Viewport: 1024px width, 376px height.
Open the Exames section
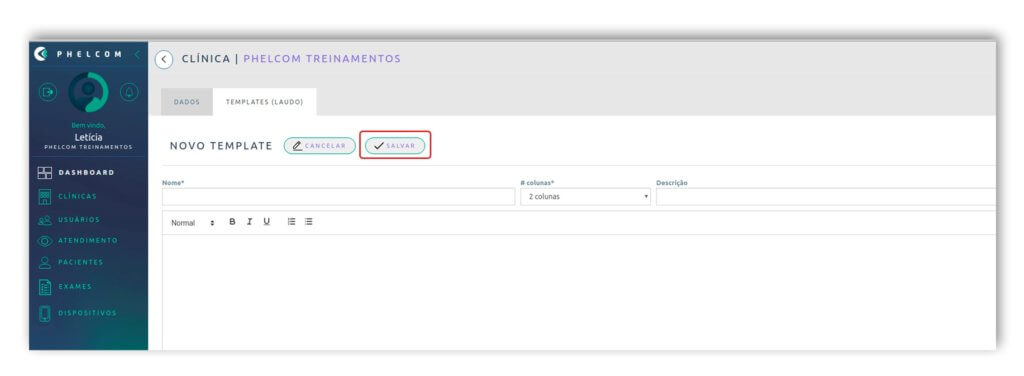pyautogui.click(x=65, y=287)
